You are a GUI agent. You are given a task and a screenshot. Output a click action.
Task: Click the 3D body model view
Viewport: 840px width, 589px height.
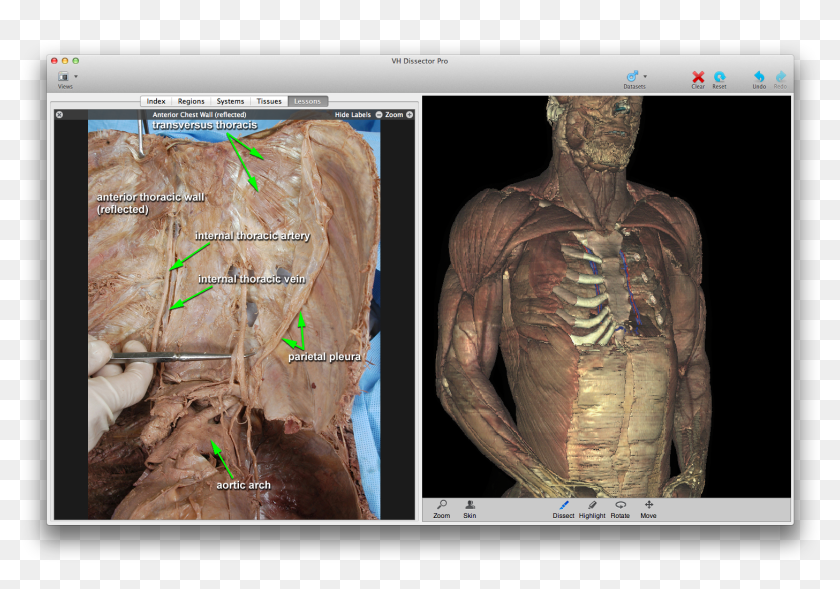tap(606, 297)
